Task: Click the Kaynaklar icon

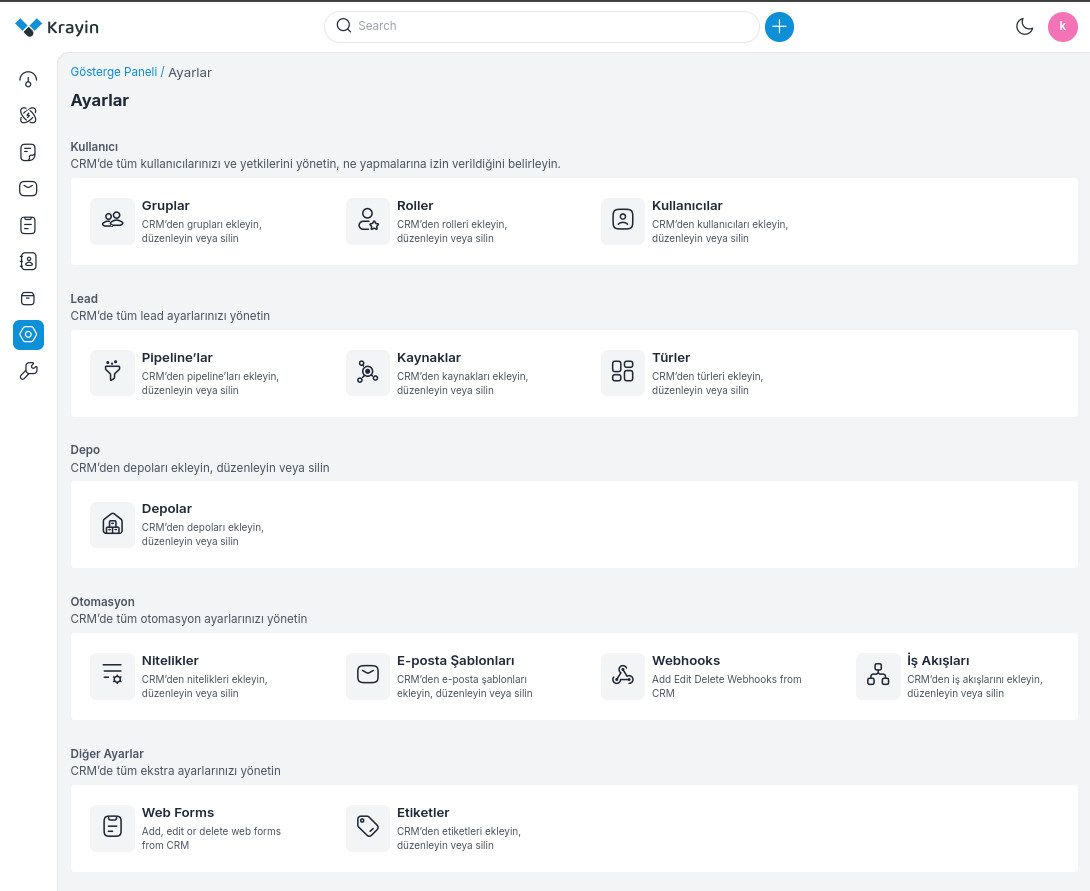Action: [368, 373]
